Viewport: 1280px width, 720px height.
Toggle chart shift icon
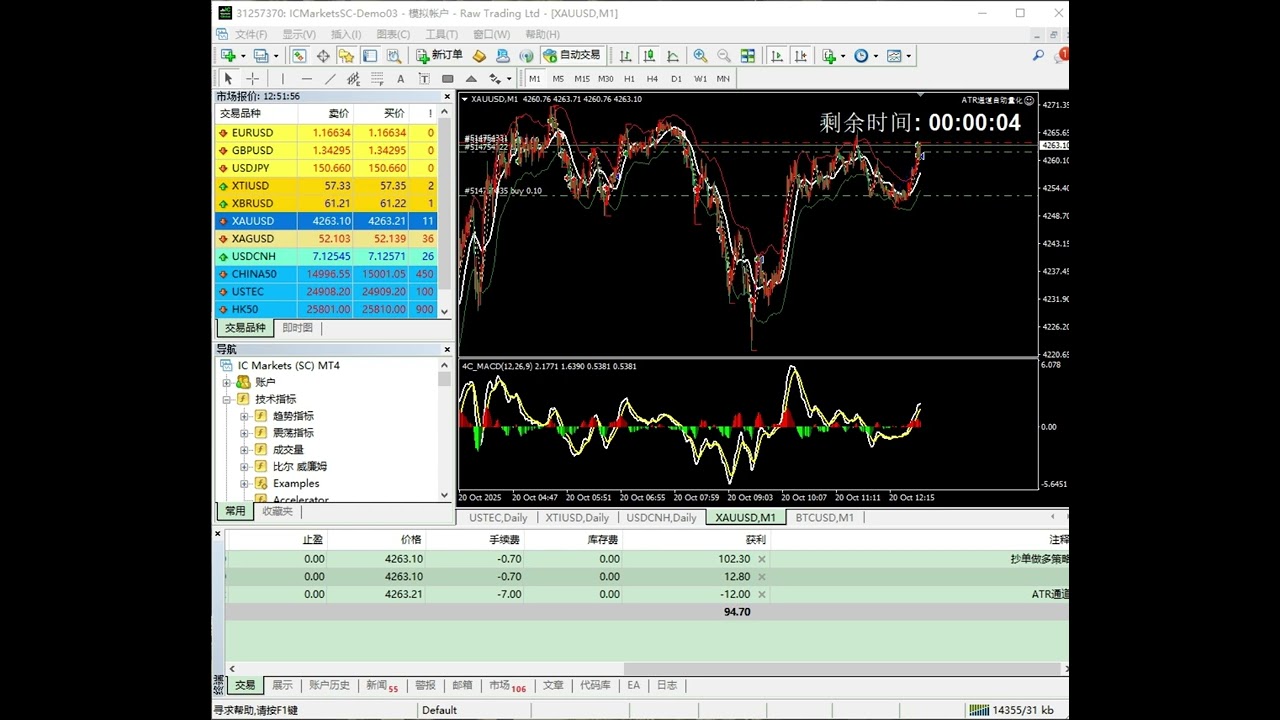801,56
